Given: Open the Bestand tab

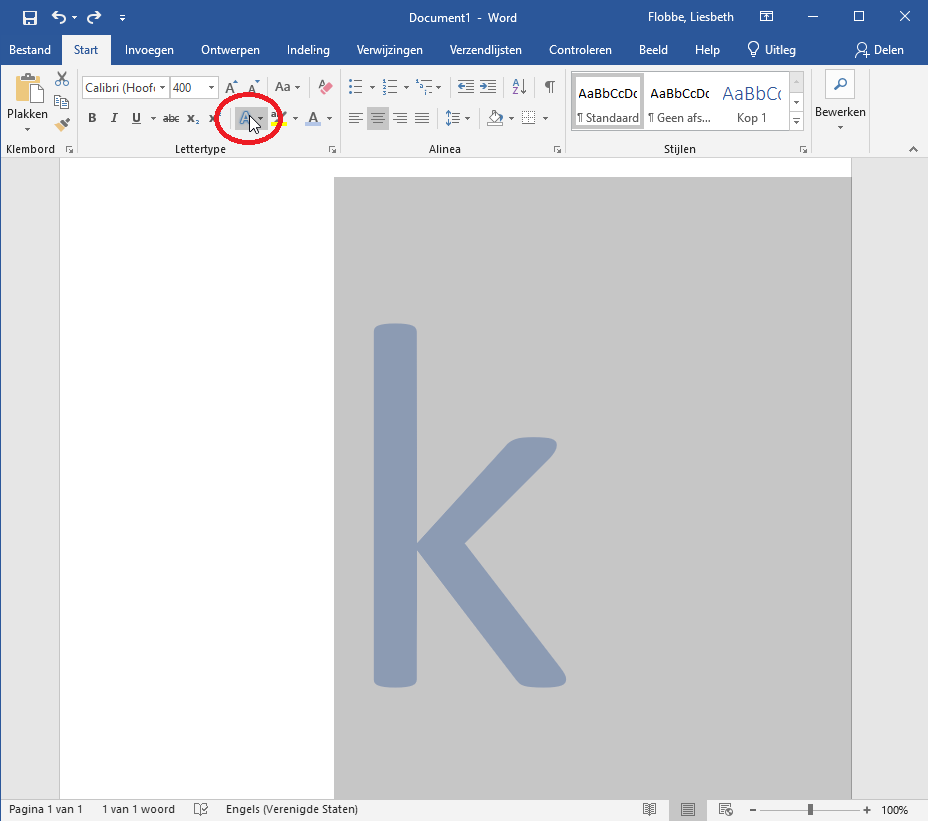Looking at the screenshot, I should pos(30,50).
